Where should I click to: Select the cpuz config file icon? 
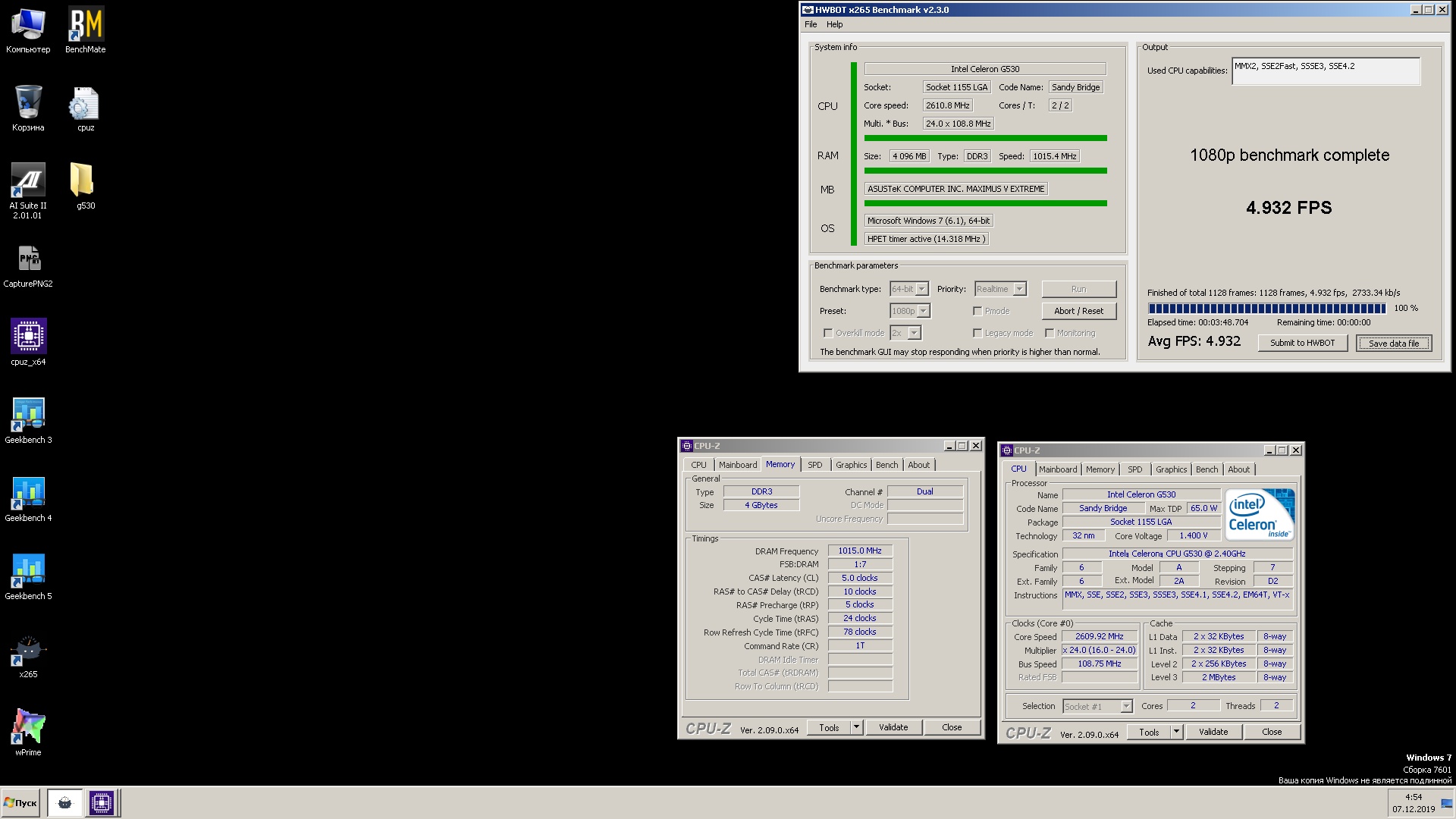tap(85, 108)
